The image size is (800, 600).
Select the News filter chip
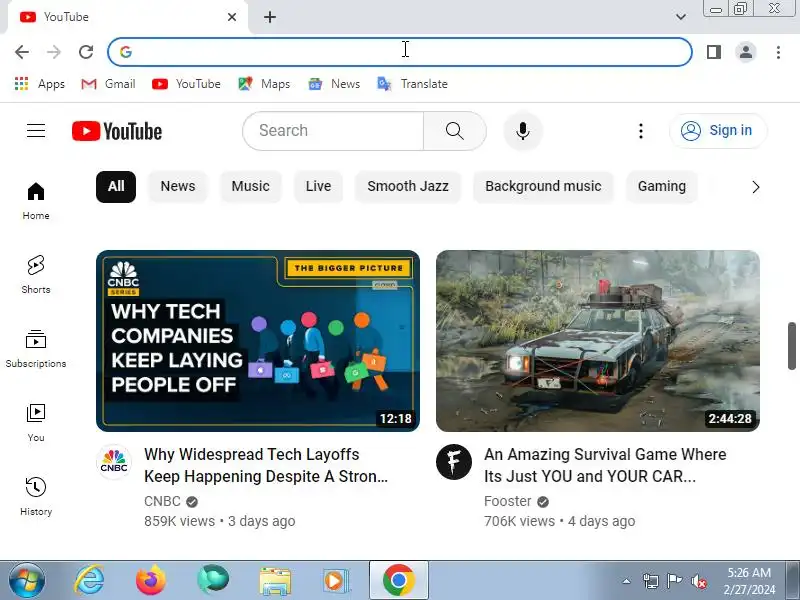point(178,187)
